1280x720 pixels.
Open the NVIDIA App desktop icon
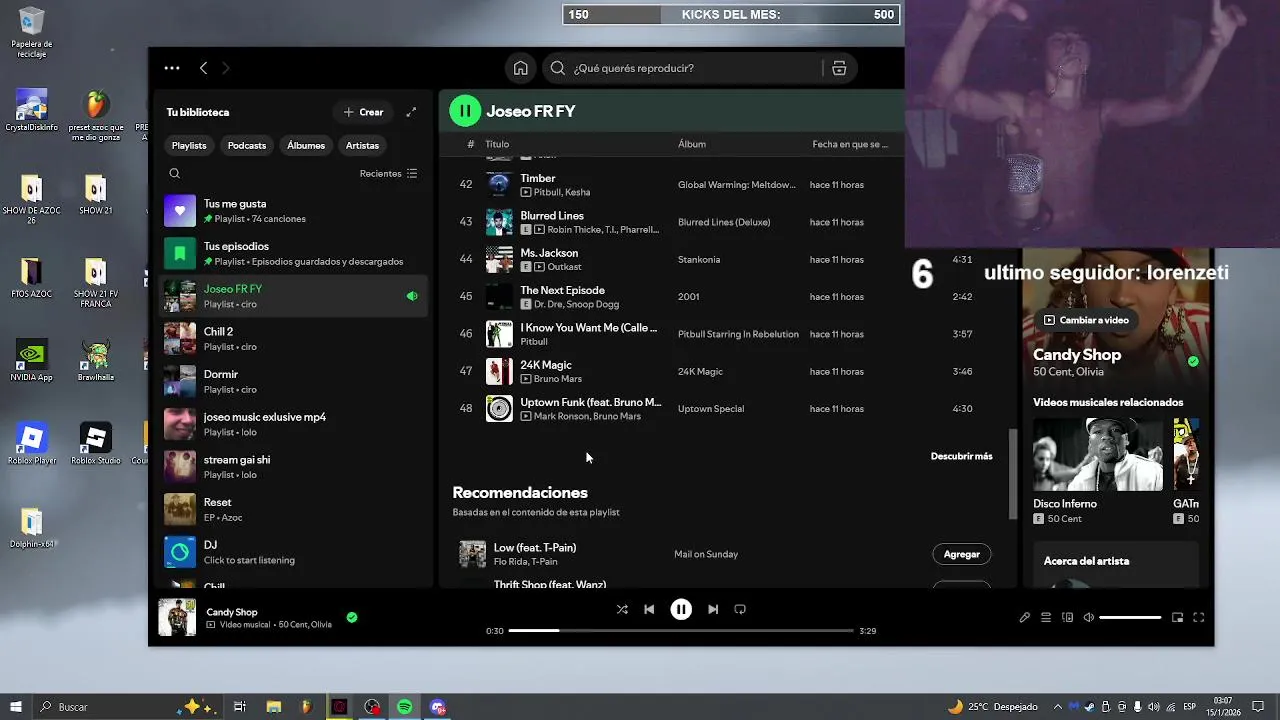click(x=31, y=361)
